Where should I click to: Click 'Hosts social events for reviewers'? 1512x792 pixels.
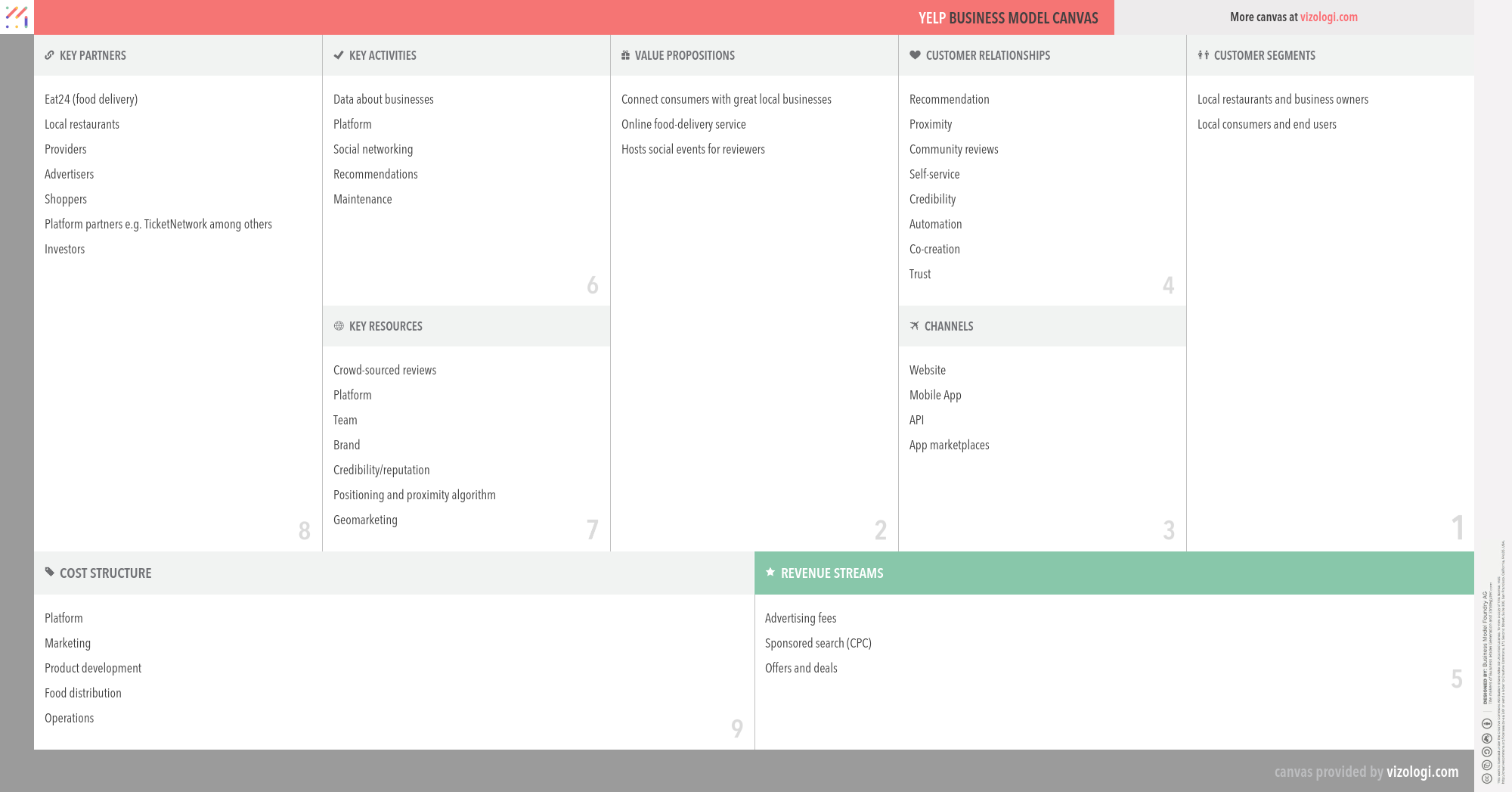pos(692,149)
